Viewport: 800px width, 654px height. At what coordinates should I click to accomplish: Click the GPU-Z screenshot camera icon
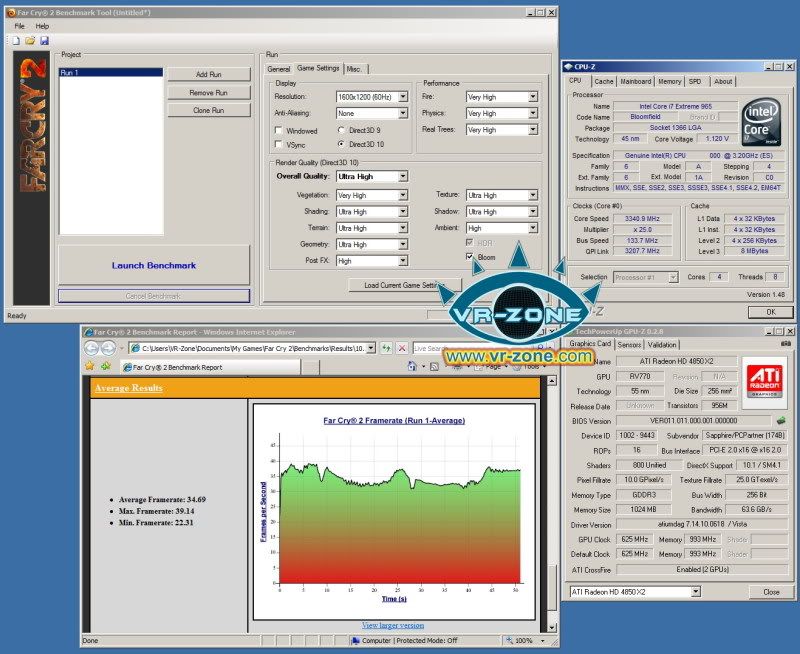click(788, 344)
